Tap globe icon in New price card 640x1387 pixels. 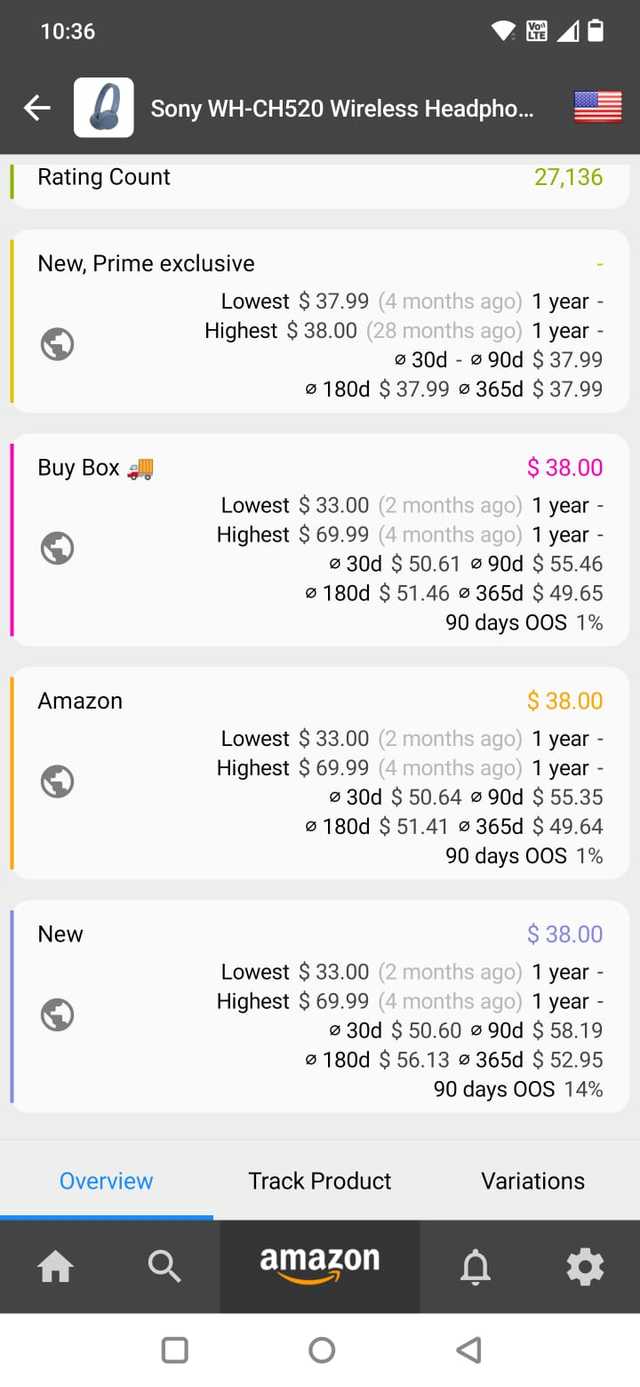point(57,1015)
